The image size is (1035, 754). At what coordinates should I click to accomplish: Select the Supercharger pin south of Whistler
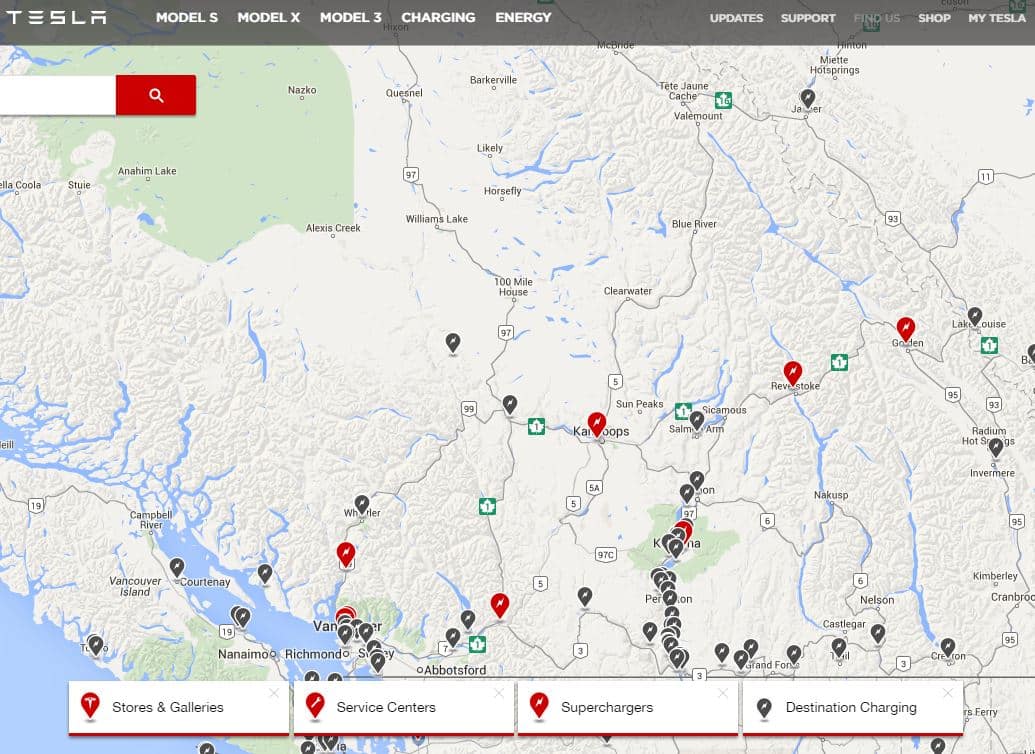(x=346, y=554)
